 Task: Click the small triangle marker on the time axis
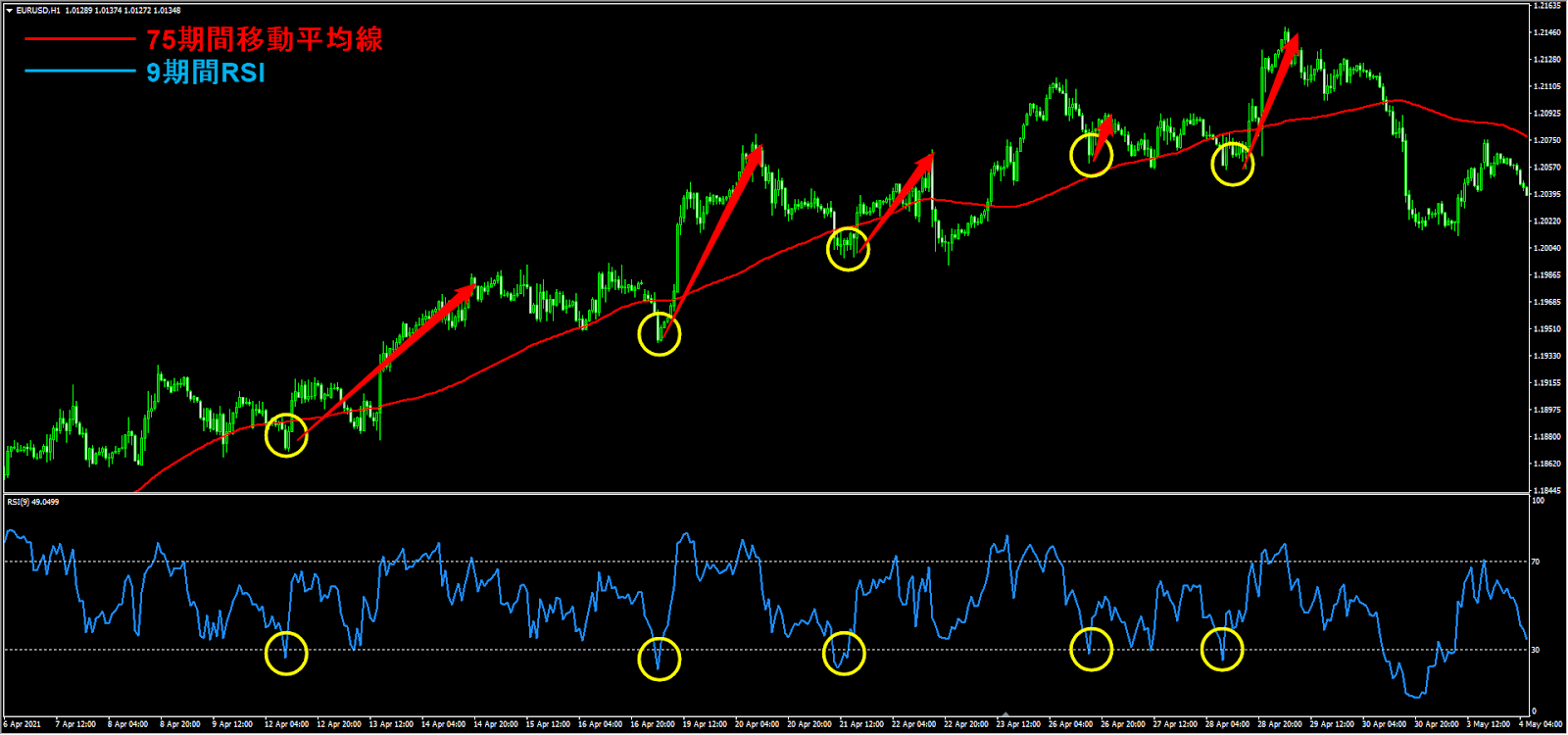(x=1005, y=714)
